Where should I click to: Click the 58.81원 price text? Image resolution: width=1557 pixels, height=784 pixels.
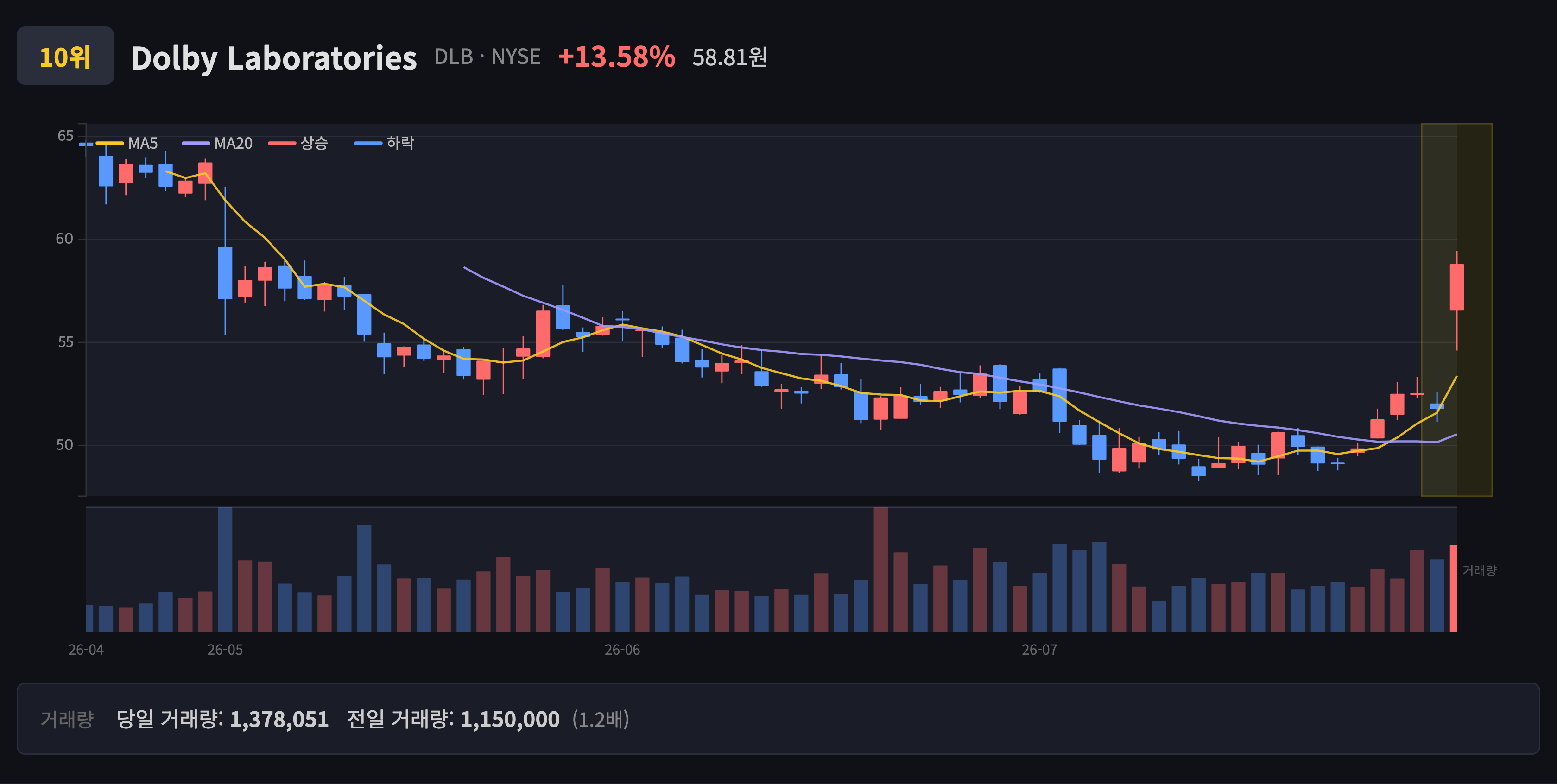coord(729,57)
